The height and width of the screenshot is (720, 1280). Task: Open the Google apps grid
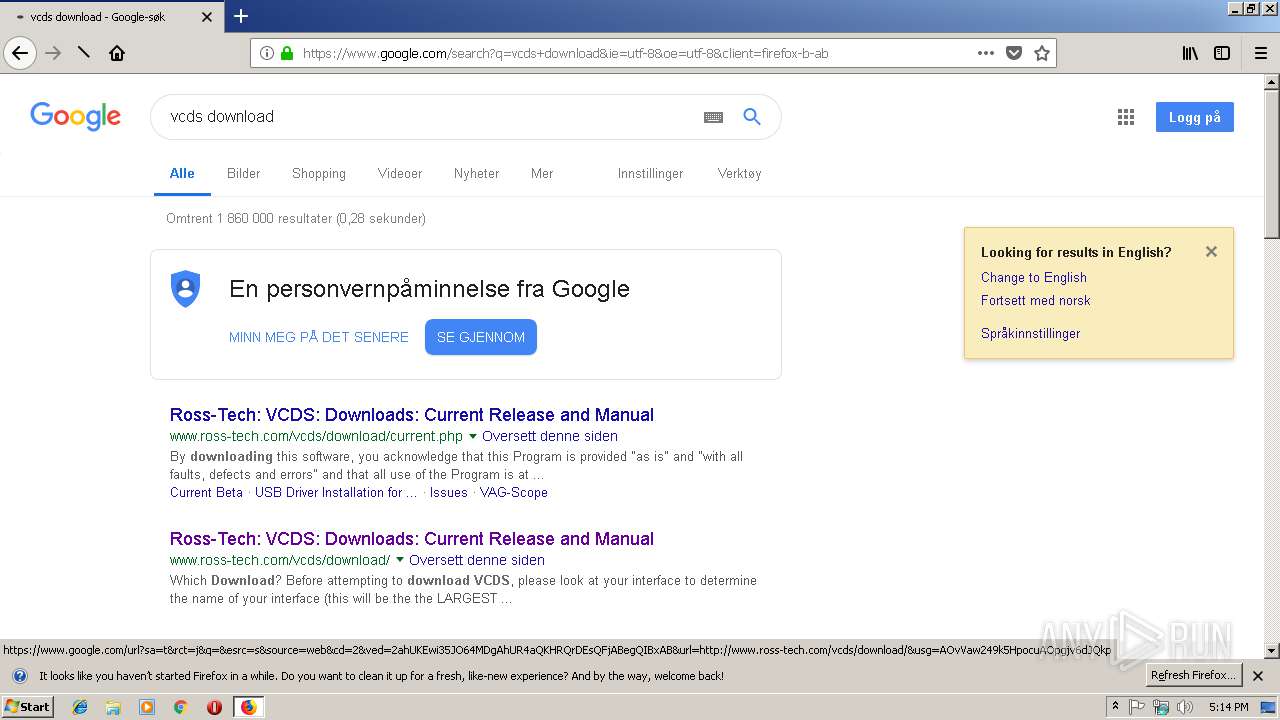1126,117
